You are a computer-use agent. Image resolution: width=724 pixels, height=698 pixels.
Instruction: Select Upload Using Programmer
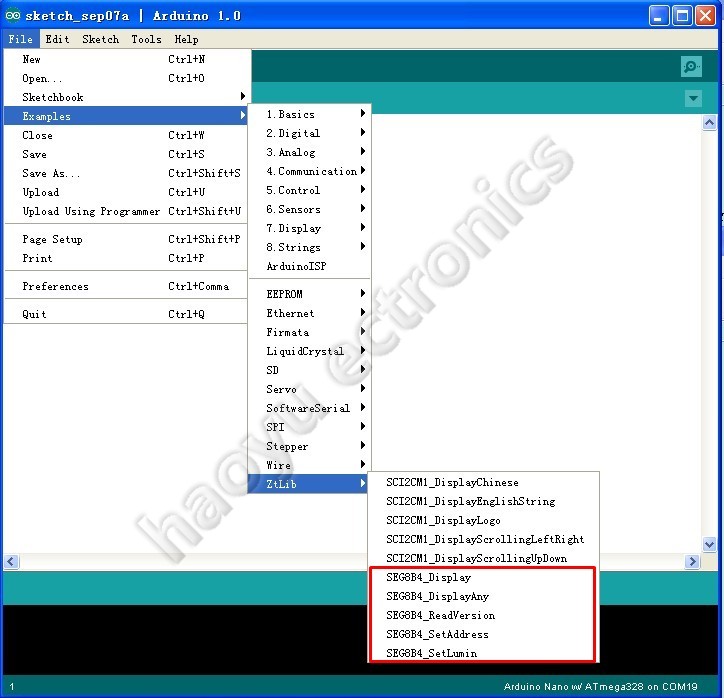click(x=126, y=211)
